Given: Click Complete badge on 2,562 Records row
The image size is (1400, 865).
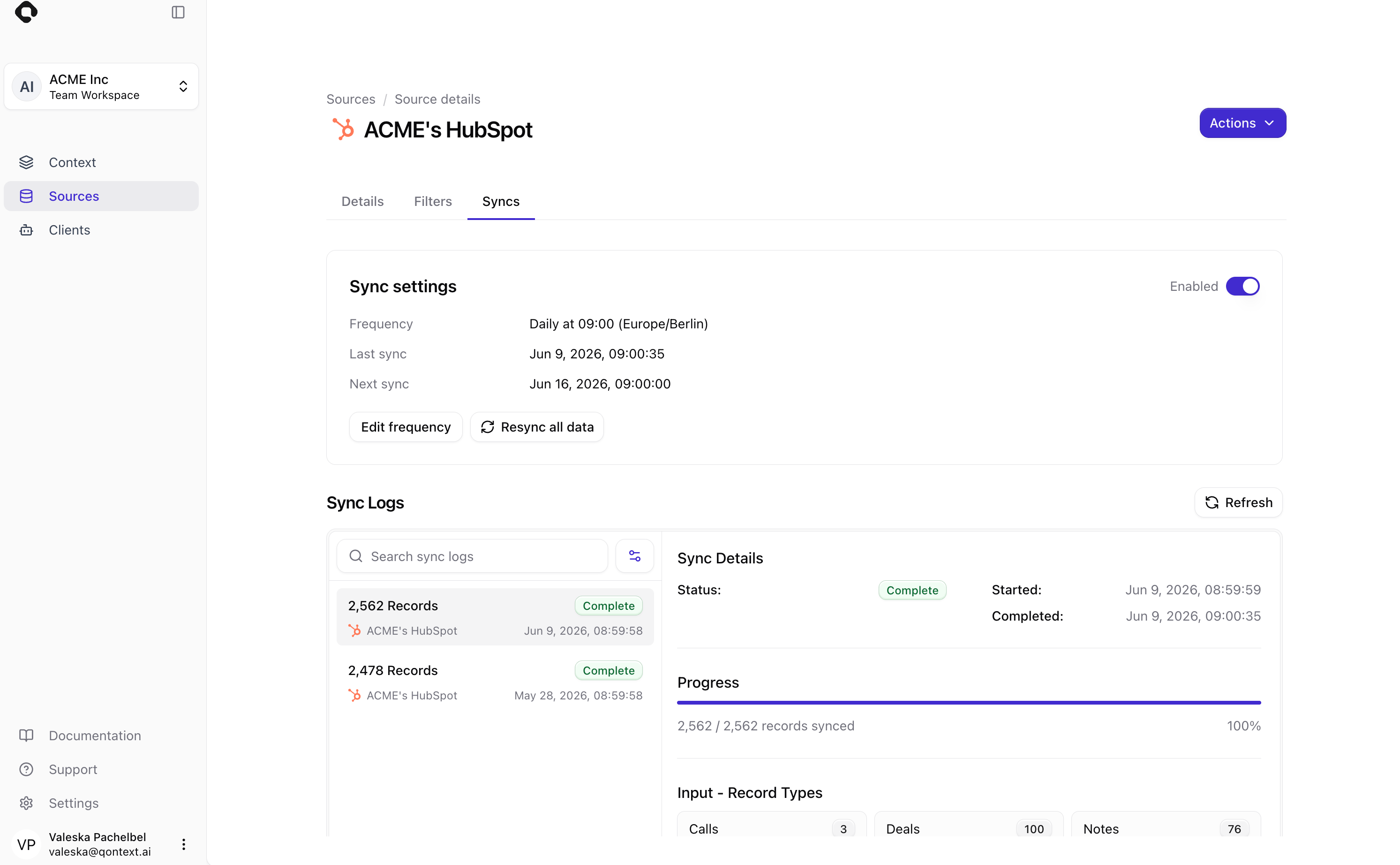Looking at the screenshot, I should point(609,606).
